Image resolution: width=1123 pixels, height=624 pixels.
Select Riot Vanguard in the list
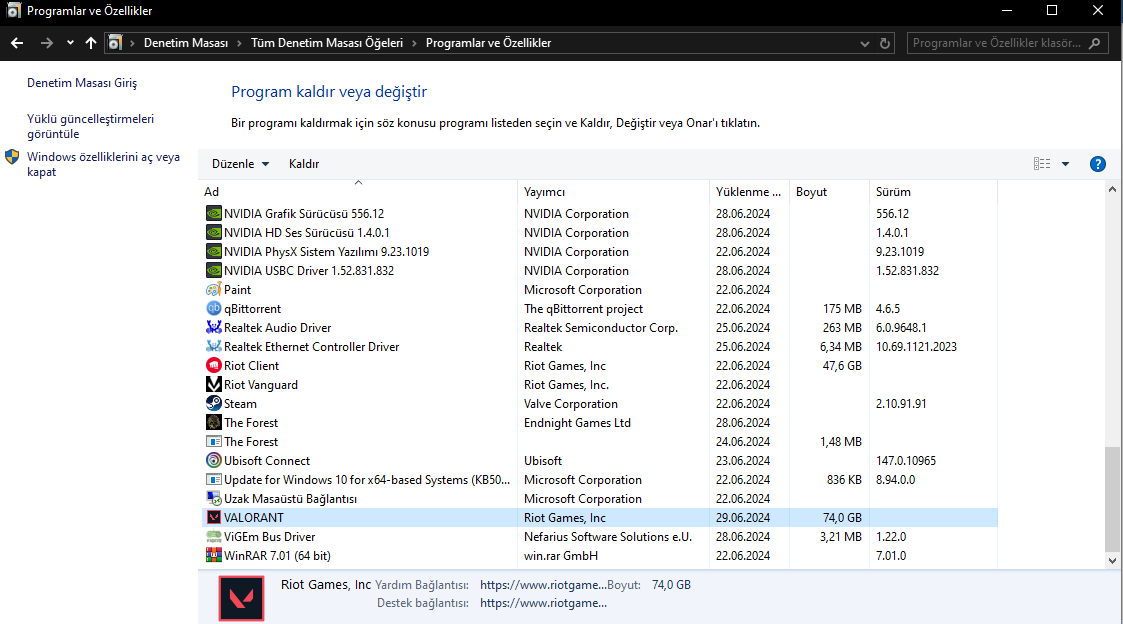261,385
